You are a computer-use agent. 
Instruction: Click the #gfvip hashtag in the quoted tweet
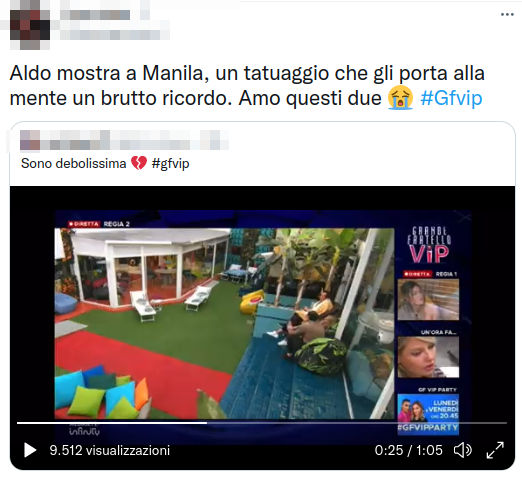tap(170, 164)
